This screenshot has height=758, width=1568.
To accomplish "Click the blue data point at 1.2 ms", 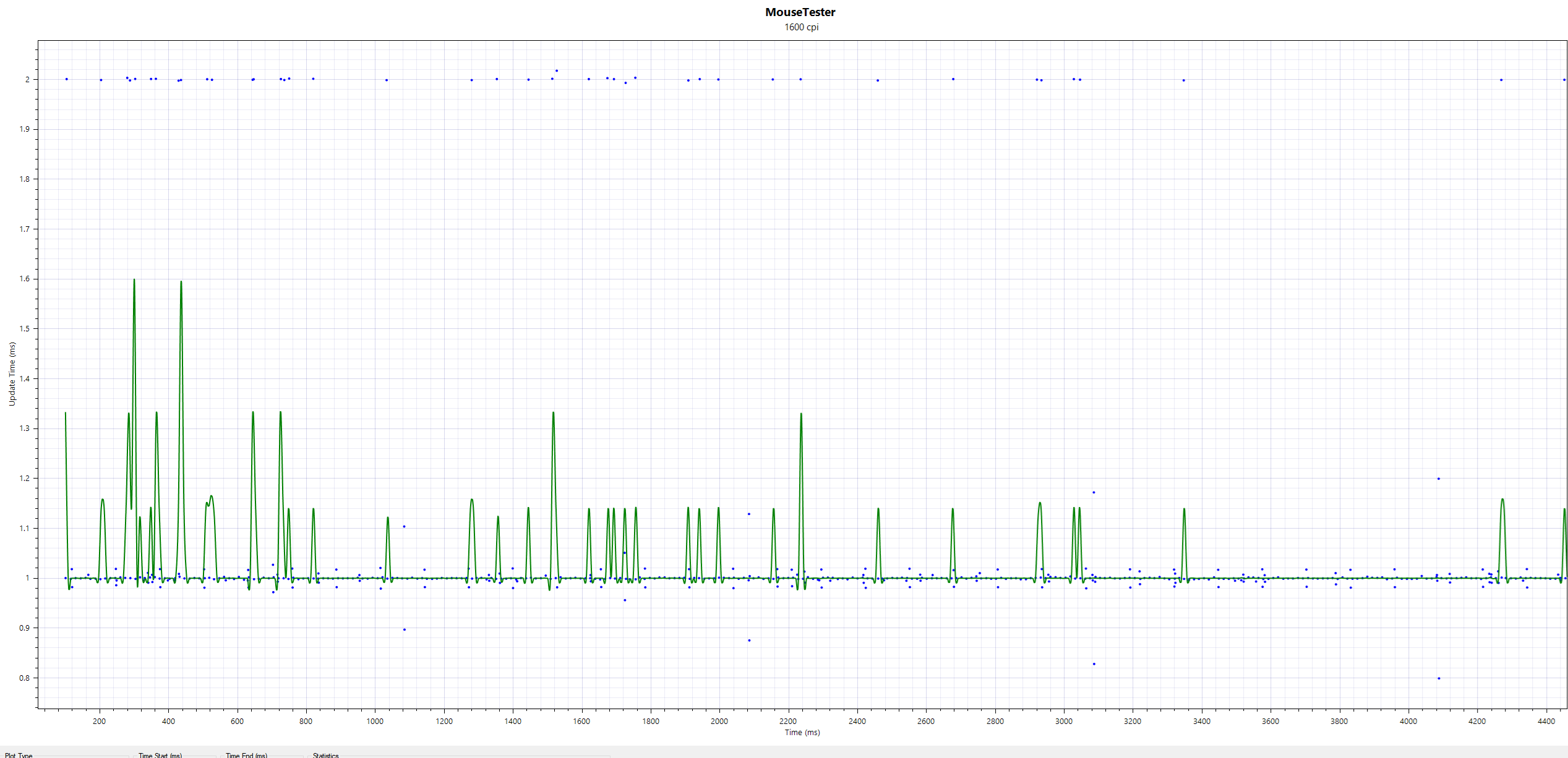I will coord(1439,479).
